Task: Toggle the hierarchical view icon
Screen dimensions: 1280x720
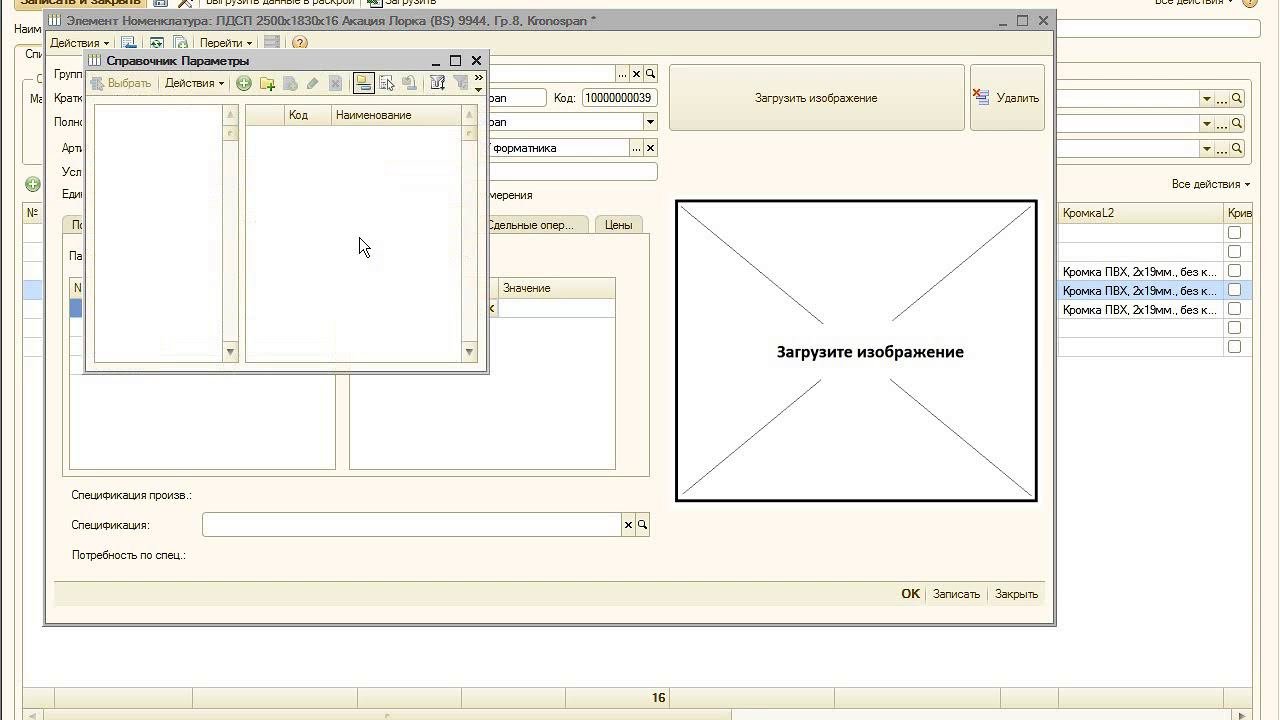Action: click(363, 84)
